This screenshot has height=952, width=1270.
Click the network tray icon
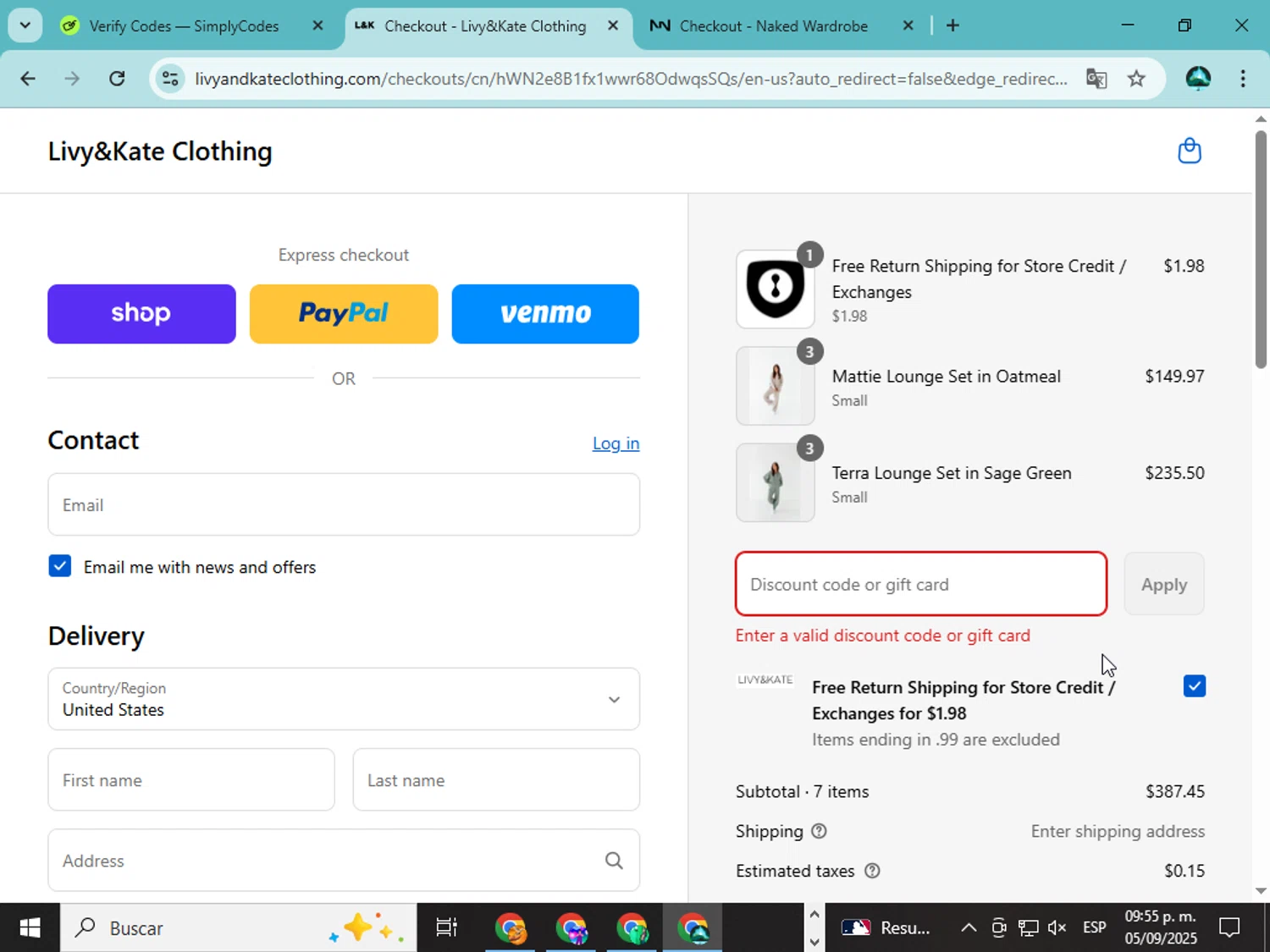(x=1028, y=928)
